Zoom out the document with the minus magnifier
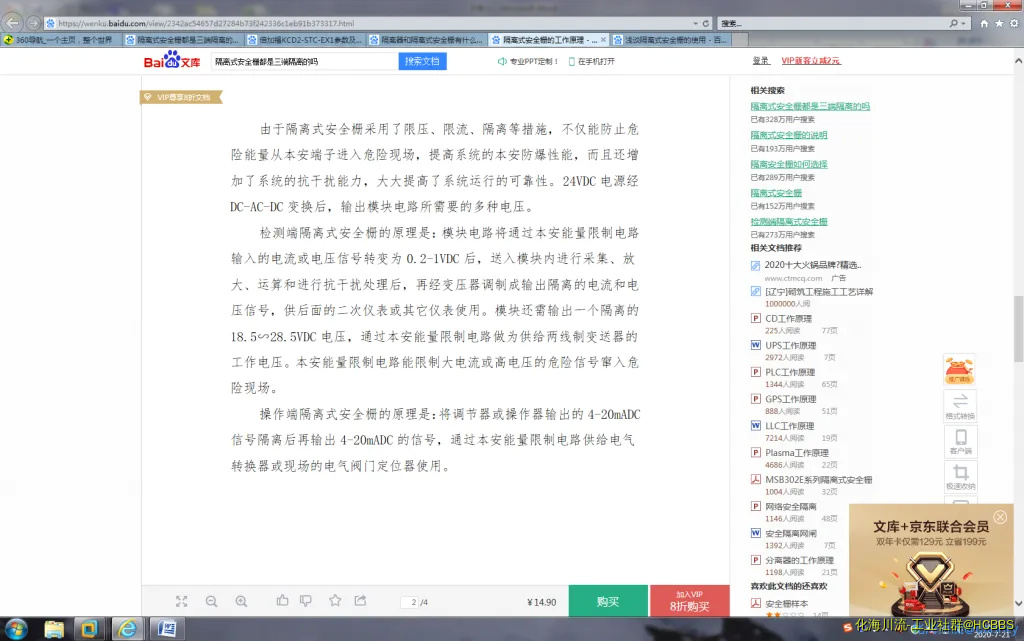 click(211, 601)
